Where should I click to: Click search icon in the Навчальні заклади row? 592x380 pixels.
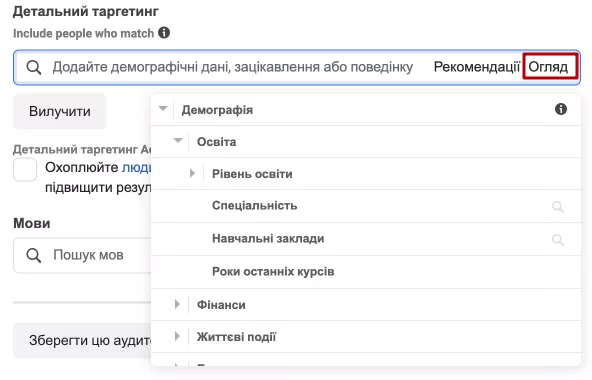point(558,239)
